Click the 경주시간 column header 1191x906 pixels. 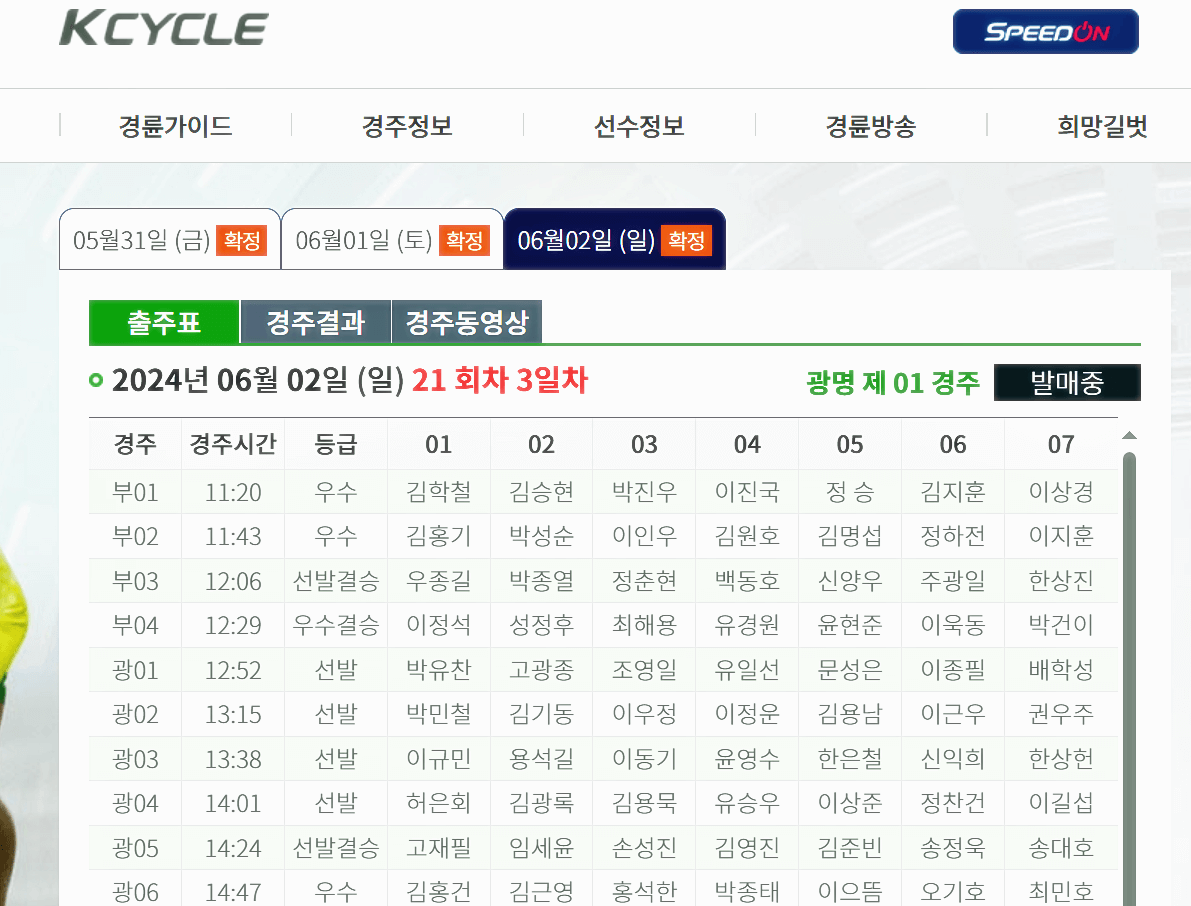pyautogui.click(x=233, y=444)
